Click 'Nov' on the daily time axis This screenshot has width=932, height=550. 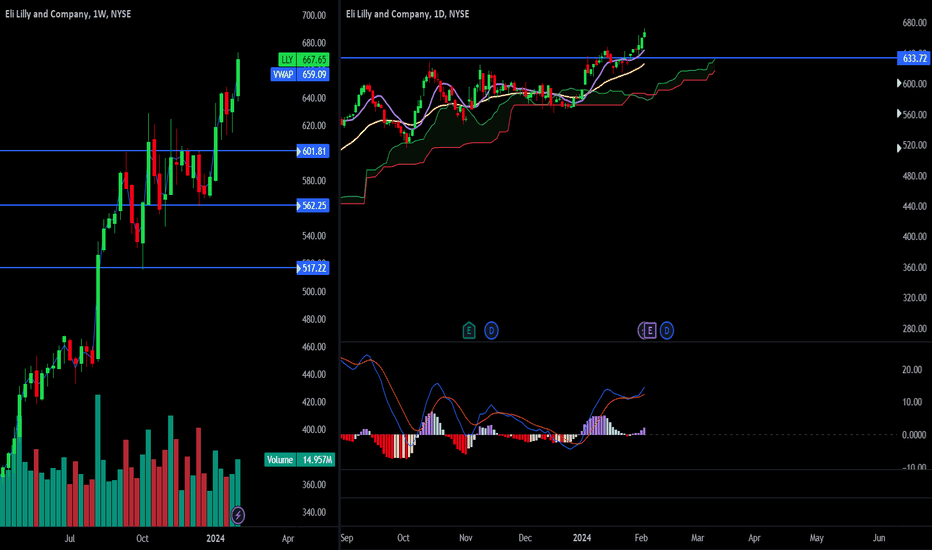click(x=465, y=538)
